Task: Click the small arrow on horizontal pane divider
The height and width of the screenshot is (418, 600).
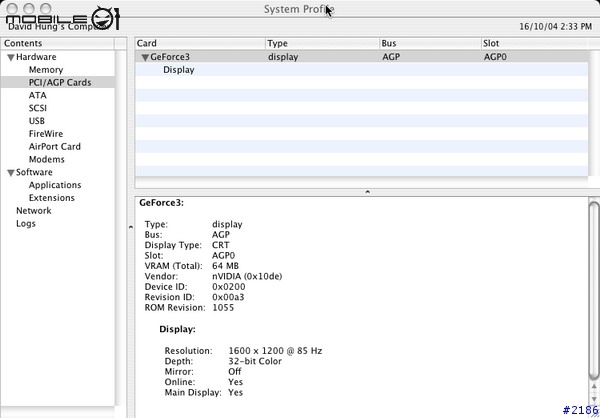Action: point(367,191)
